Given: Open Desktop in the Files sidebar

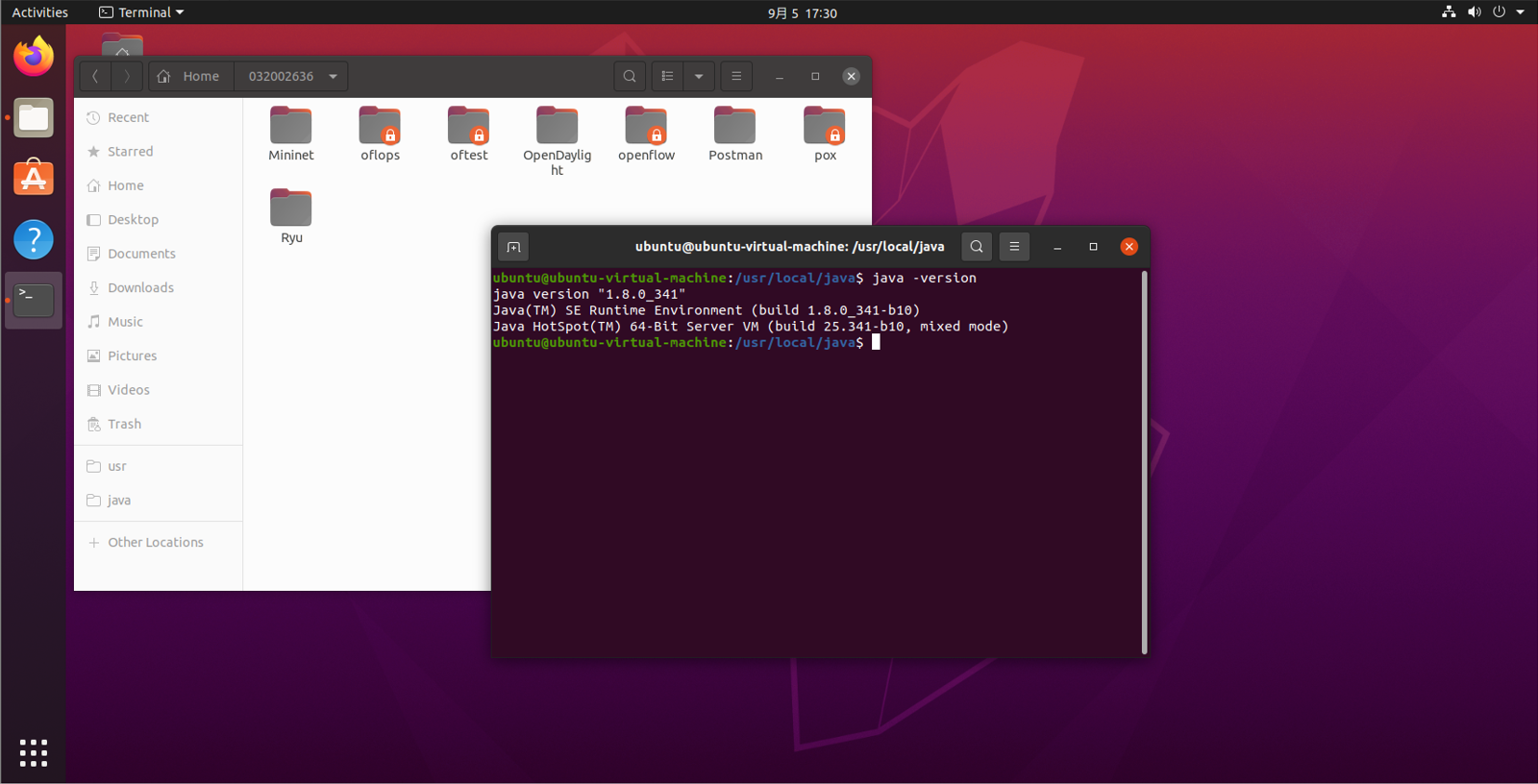Looking at the screenshot, I should 159,220.
